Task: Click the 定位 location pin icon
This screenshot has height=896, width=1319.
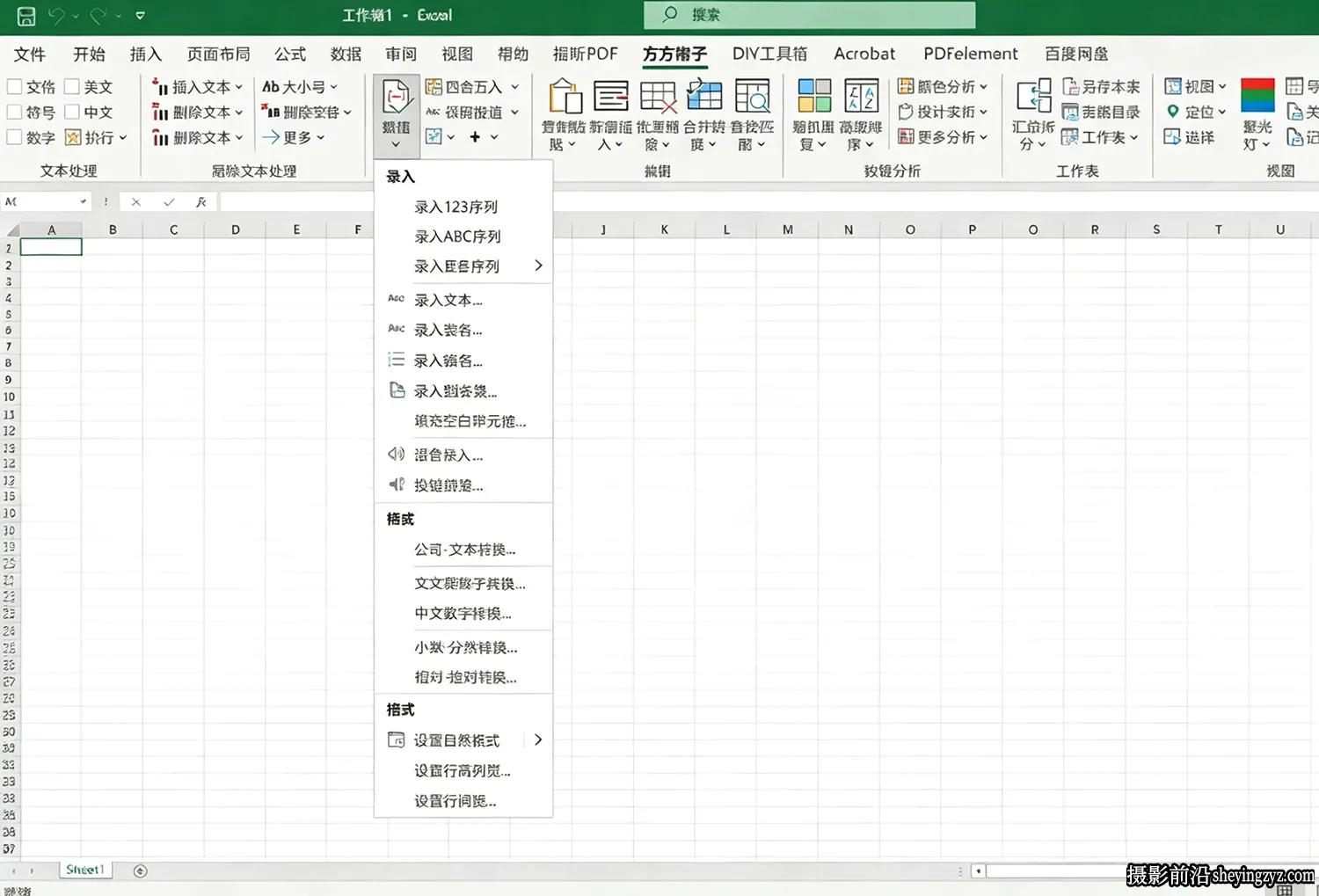Action: pos(1172,112)
